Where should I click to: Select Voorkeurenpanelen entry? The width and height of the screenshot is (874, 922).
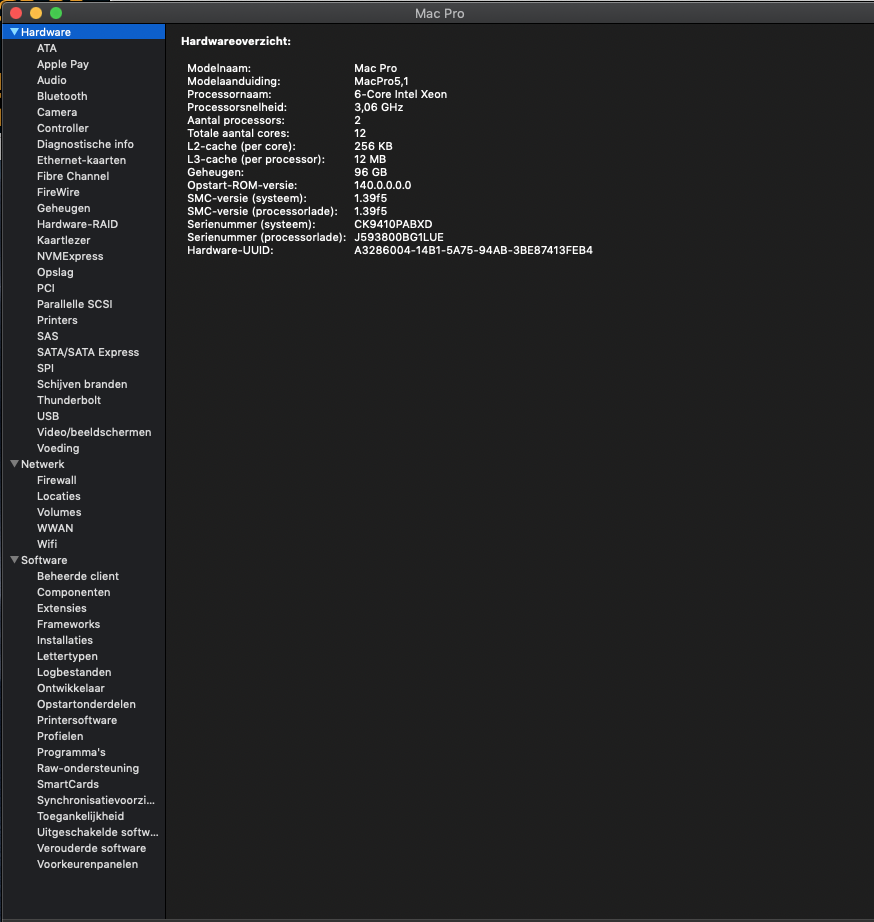coord(87,864)
